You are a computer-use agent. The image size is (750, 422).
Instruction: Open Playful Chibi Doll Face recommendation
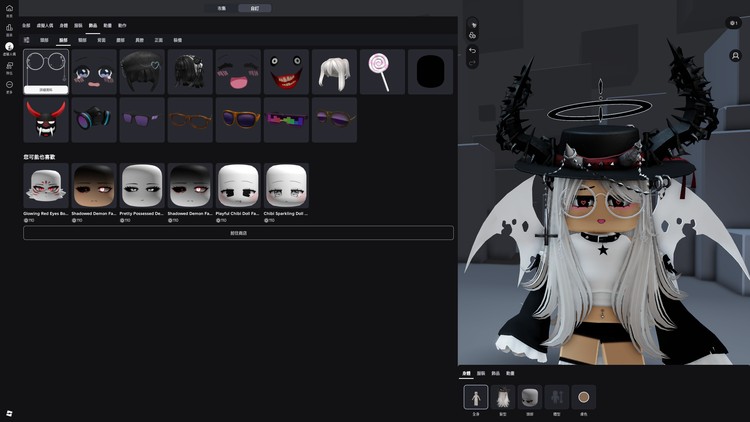pyautogui.click(x=238, y=186)
